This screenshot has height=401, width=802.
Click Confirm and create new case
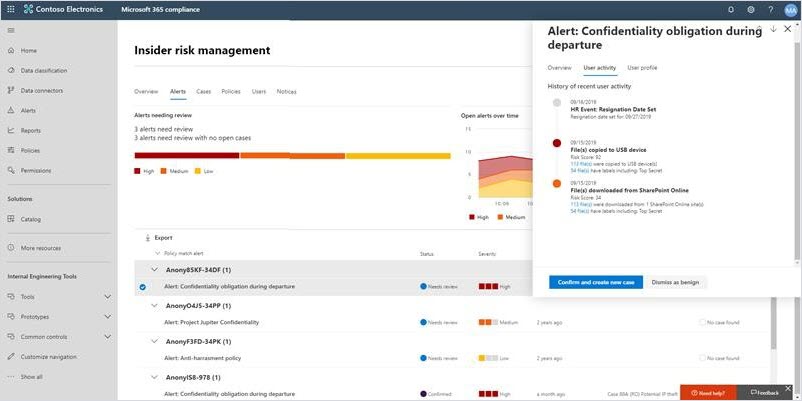[x=595, y=282]
